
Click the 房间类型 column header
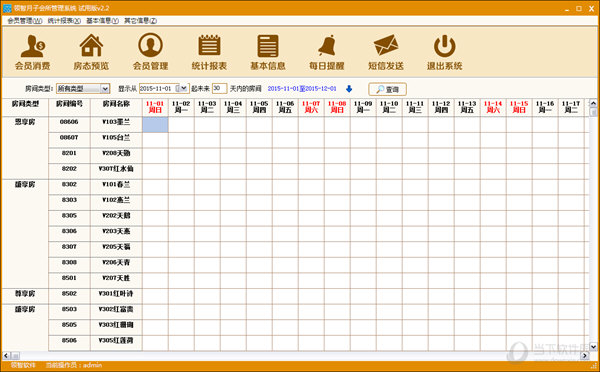(25, 107)
